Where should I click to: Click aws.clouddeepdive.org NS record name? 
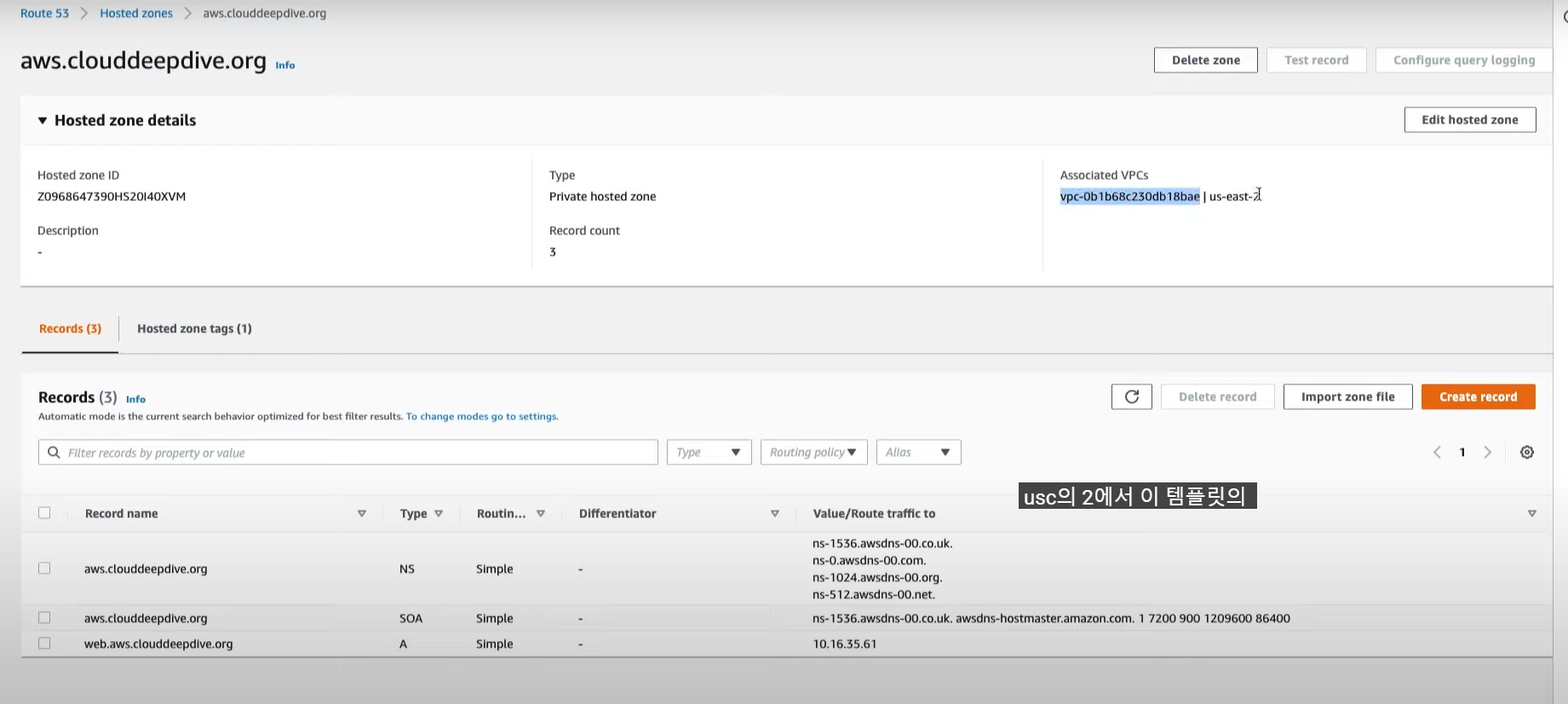click(146, 569)
